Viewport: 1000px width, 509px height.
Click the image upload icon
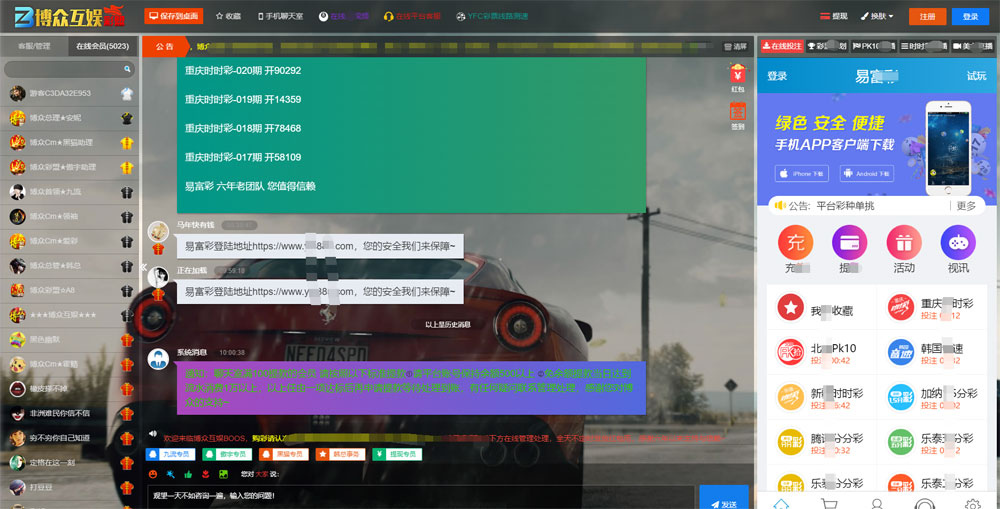(222, 473)
